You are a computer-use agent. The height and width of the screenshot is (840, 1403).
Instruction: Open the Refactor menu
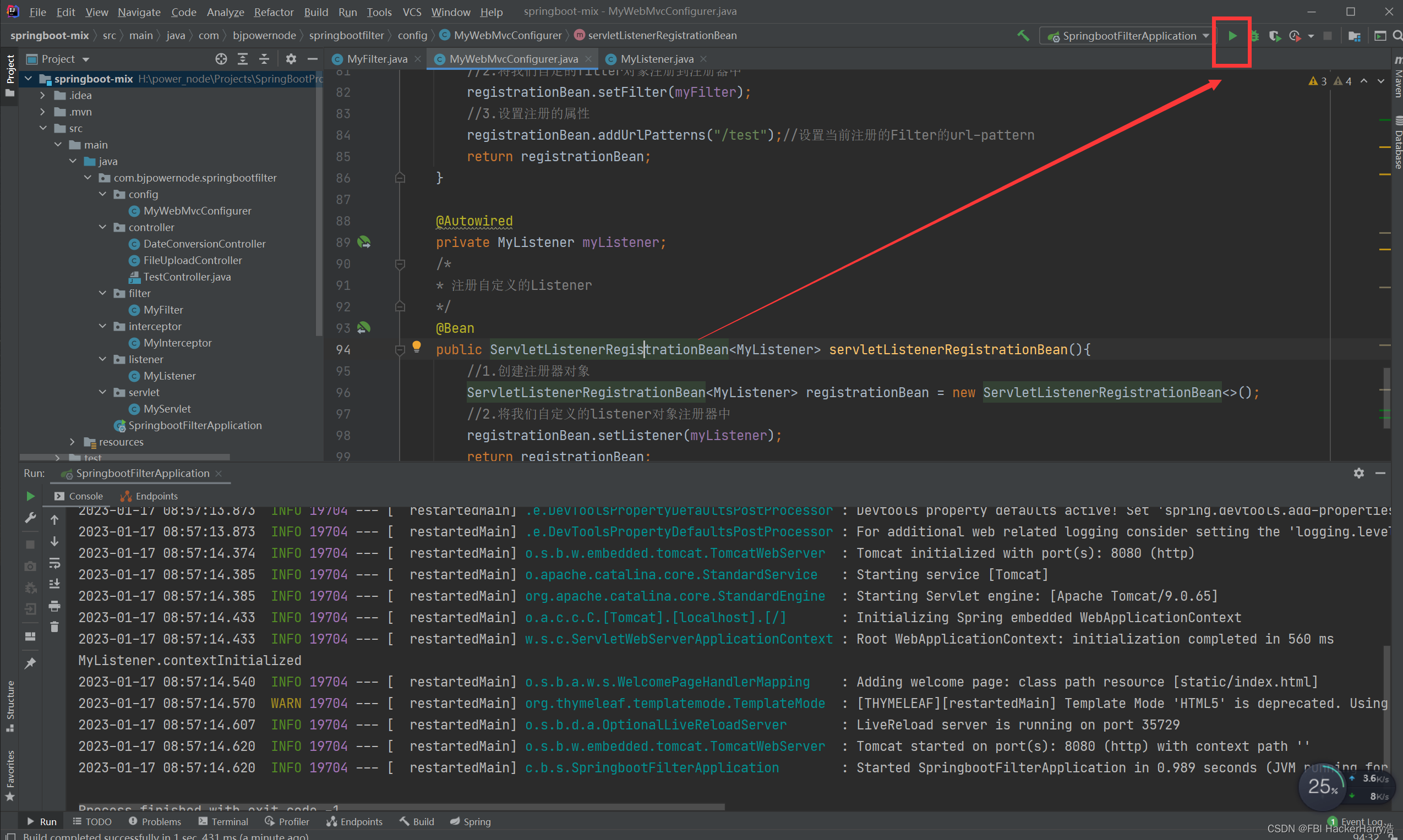274,12
